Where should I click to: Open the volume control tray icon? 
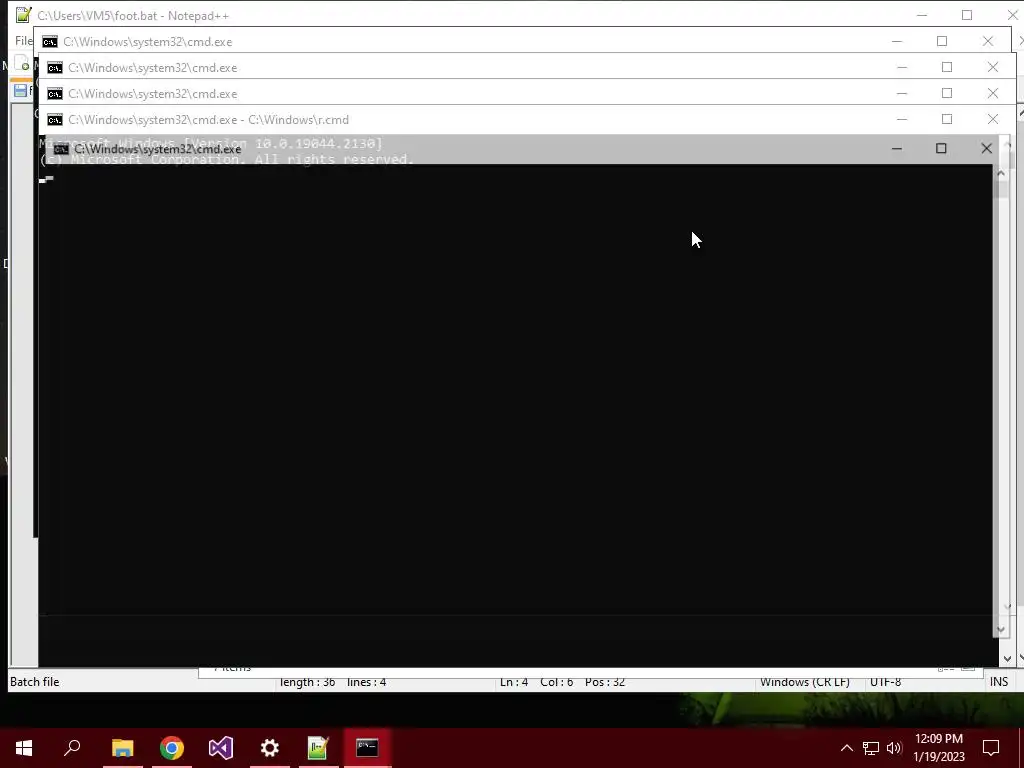pyautogui.click(x=894, y=748)
